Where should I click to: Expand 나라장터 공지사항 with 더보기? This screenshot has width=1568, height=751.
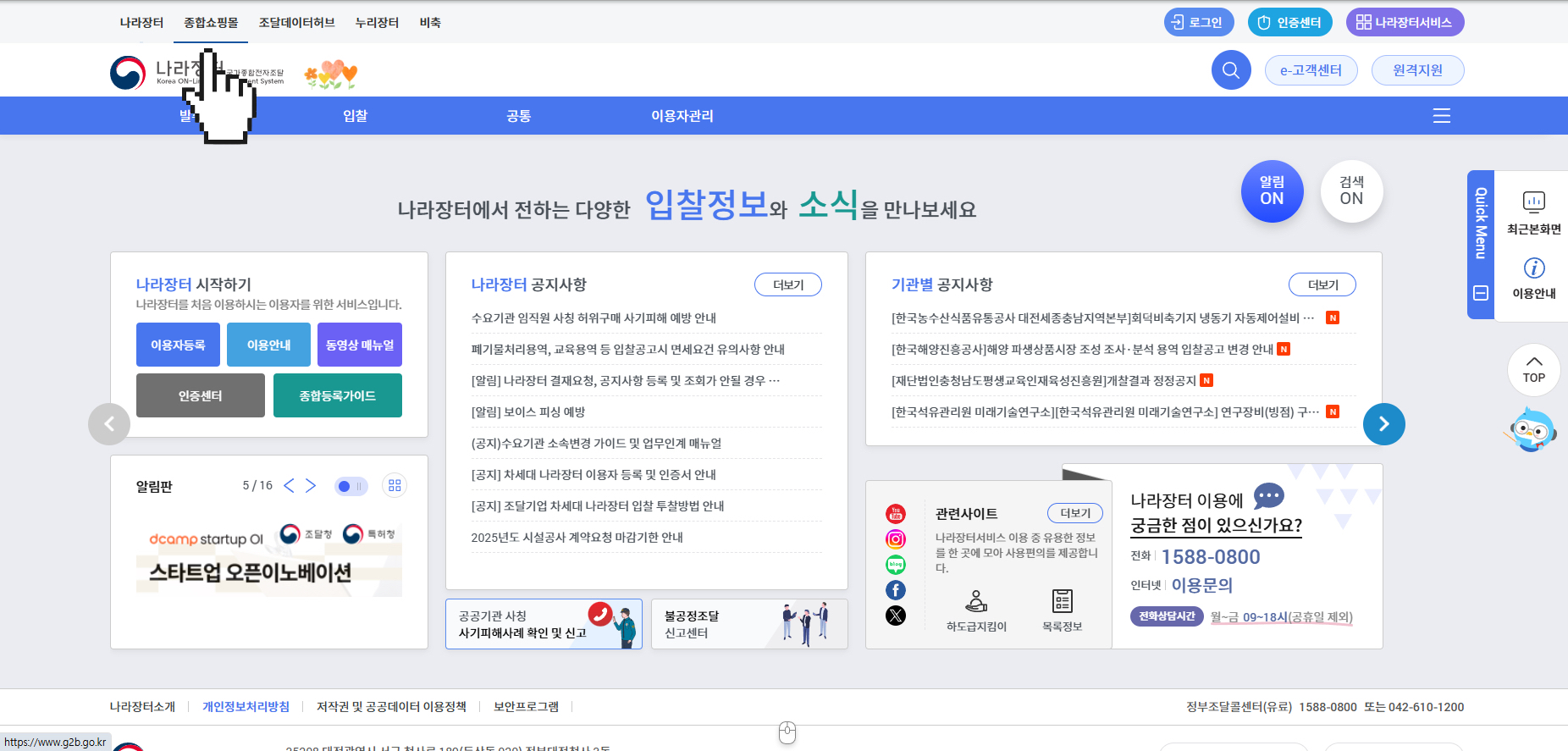[788, 284]
